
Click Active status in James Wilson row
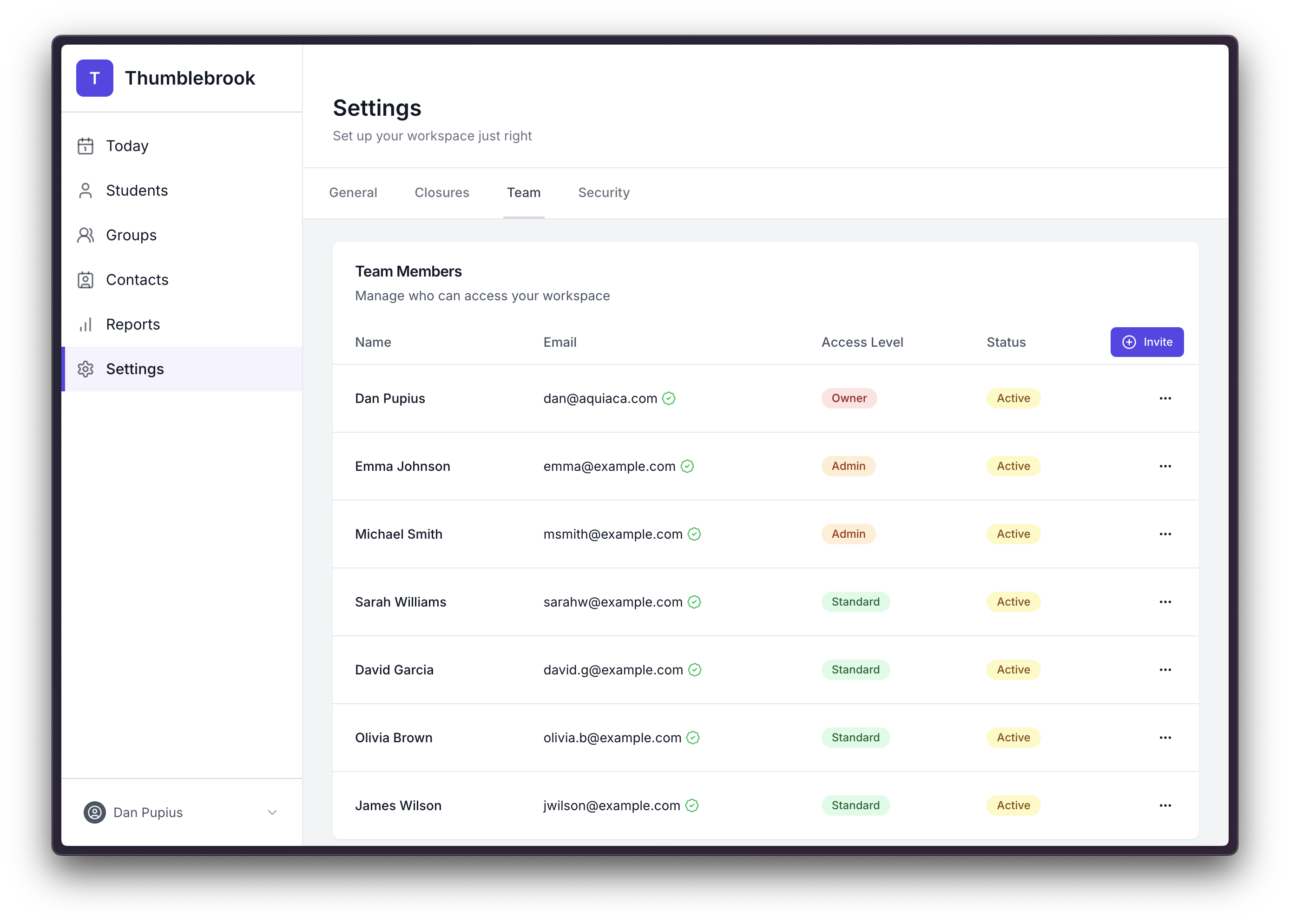(x=1013, y=805)
